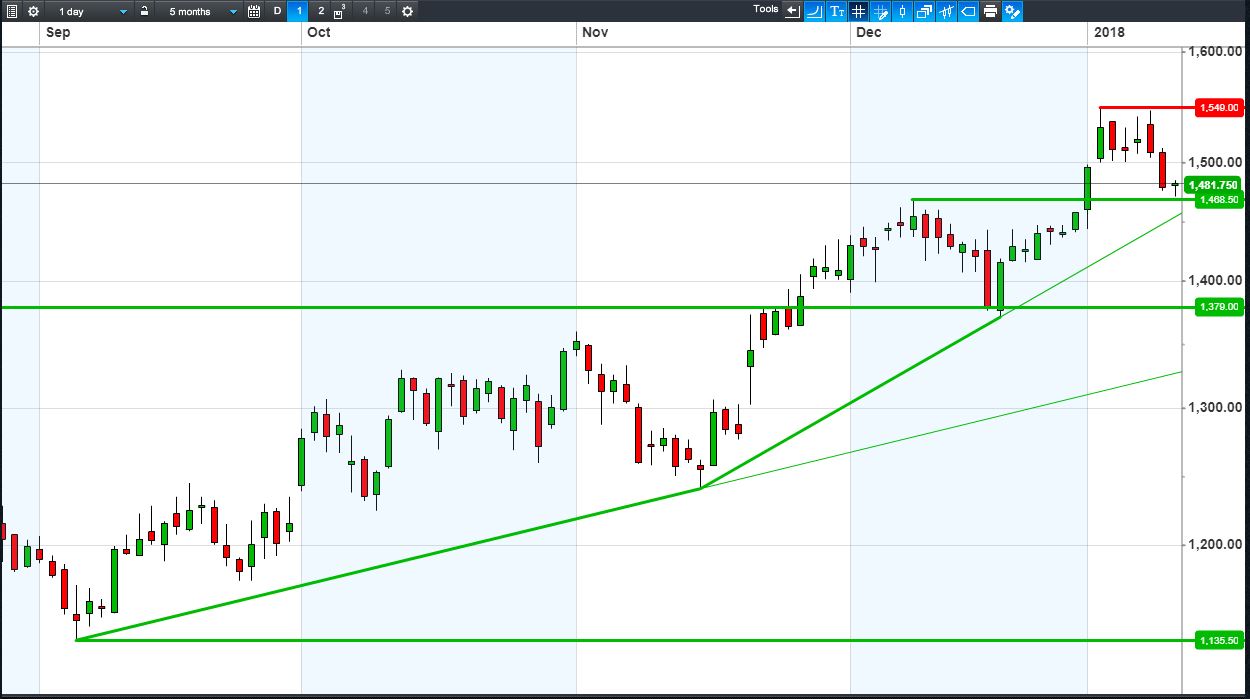This screenshot has height=699, width=1250.
Task: Click the 1,300.00 axis value
Action: pyautogui.click(x=1215, y=407)
